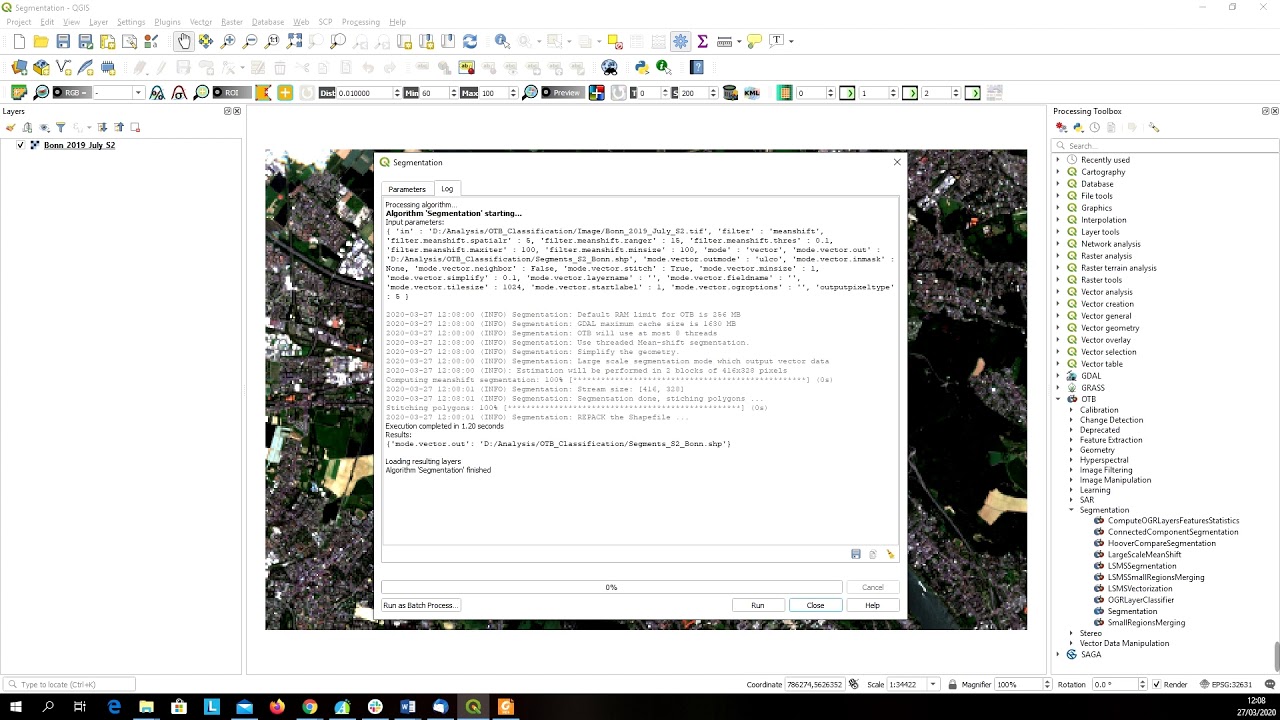Toggle the Render checkbox
The image size is (1280, 720).
coord(1157,684)
